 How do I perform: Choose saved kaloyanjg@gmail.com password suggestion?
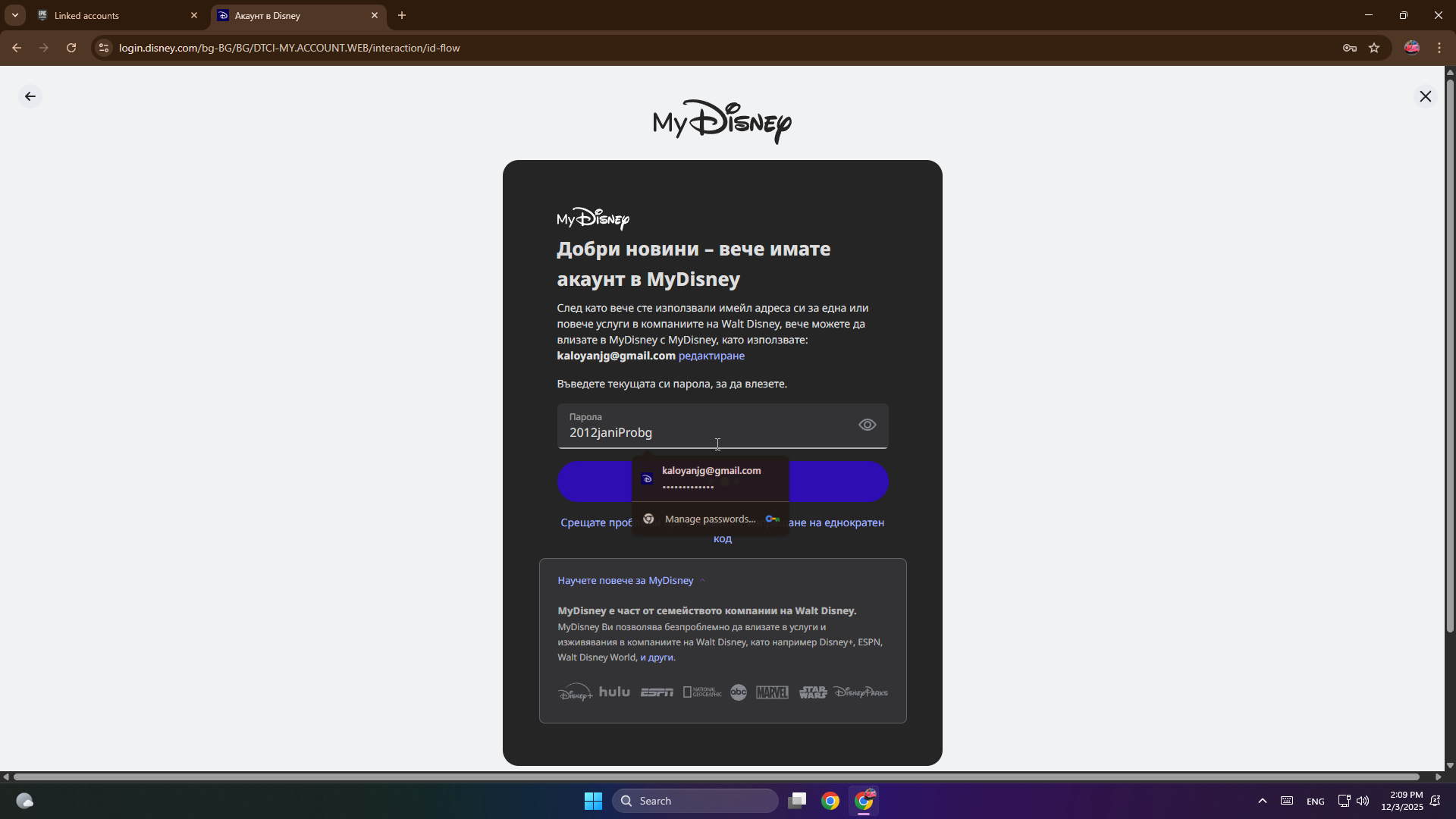point(711,478)
